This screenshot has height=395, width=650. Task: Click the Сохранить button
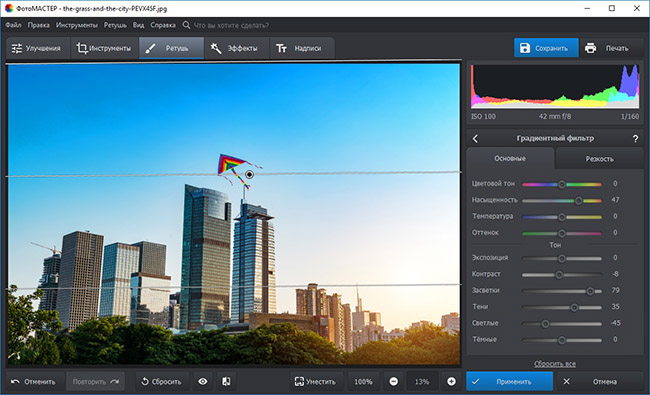pos(546,48)
